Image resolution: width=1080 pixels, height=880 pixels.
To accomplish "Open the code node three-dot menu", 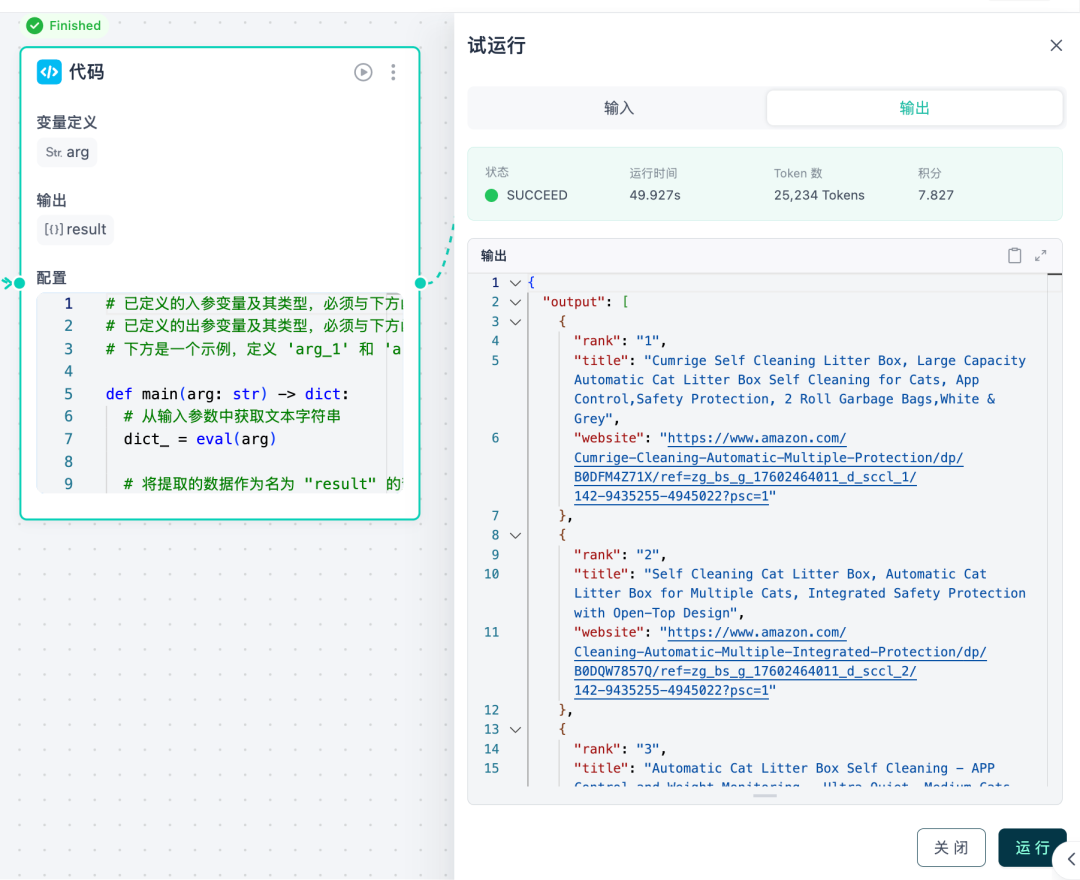I will pos(393,72).
